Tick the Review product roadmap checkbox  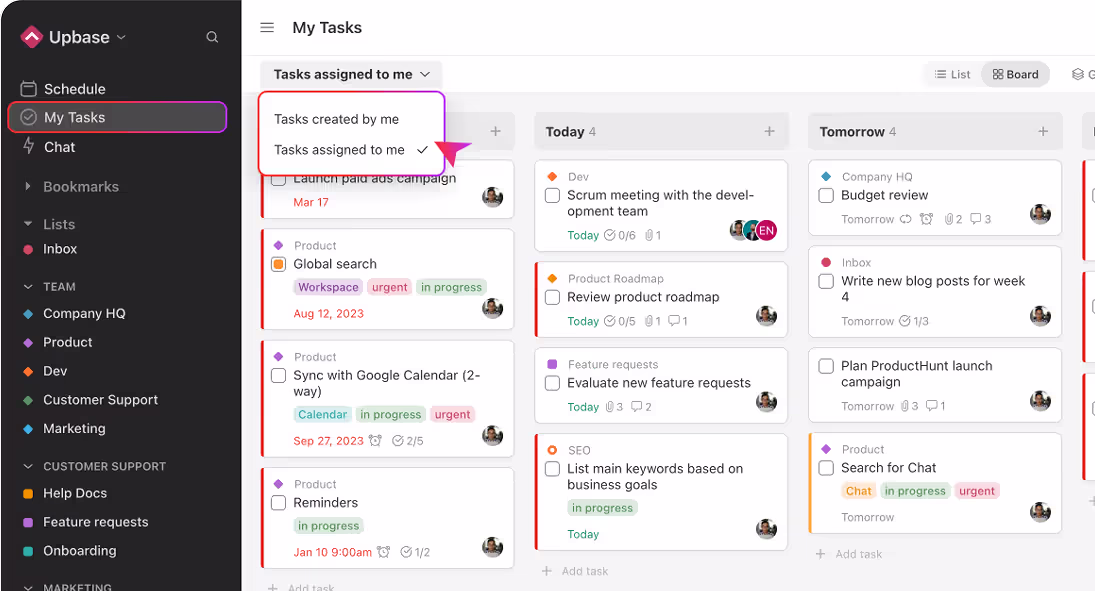552,298
